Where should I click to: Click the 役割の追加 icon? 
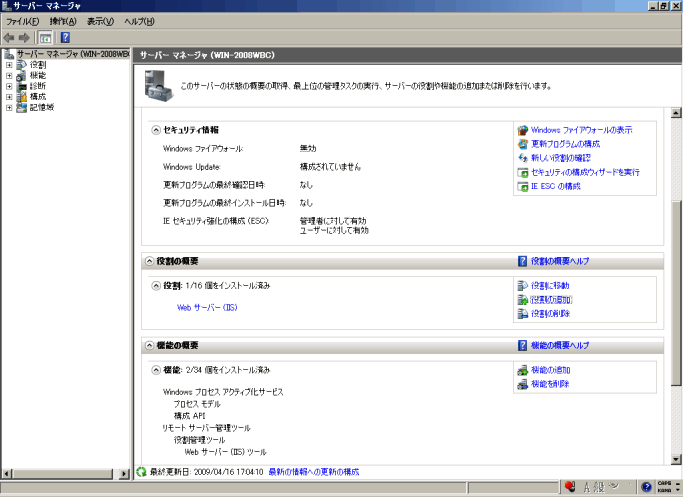click(x=523, y=300)
